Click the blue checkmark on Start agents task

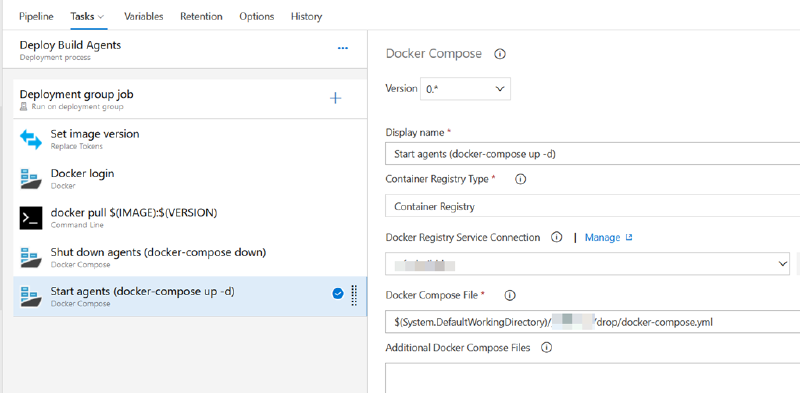click(337, 293)
